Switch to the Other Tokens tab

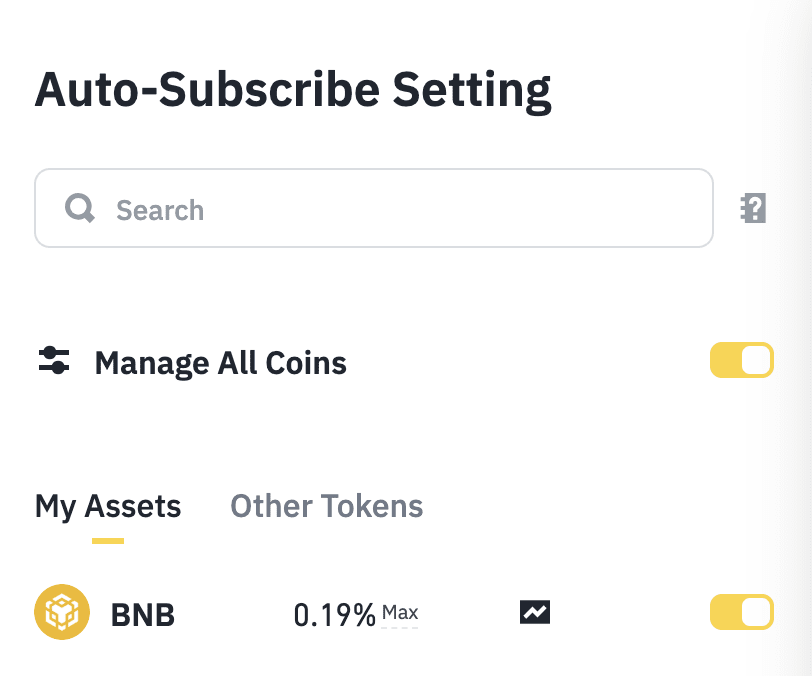pyautogui.click(x=327, y=506)
